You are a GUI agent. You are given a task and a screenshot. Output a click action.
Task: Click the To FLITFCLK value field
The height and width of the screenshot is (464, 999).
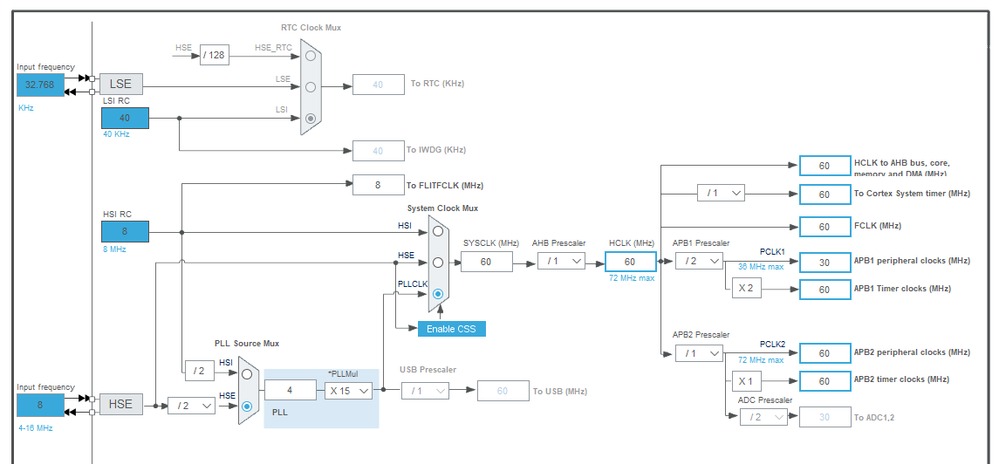(378, 185)
